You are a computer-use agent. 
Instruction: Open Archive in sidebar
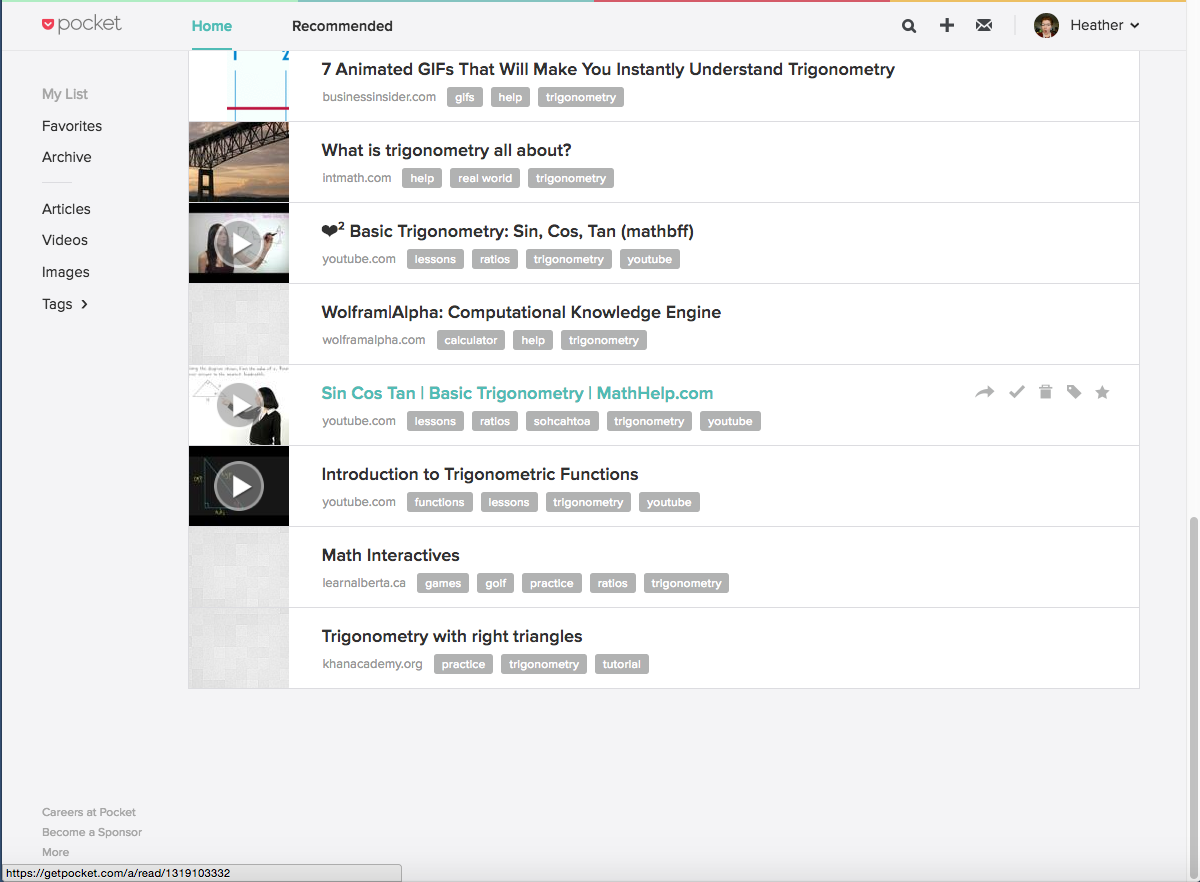[67, 157]
